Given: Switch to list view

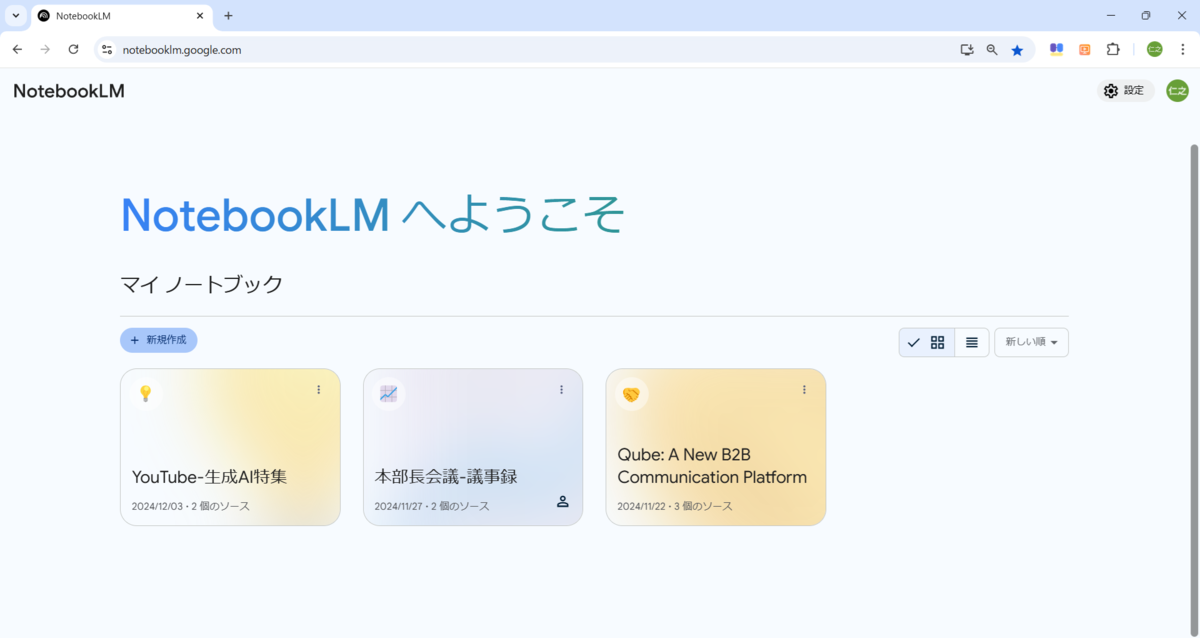Looking at the screenshot, I should (972, 342).
